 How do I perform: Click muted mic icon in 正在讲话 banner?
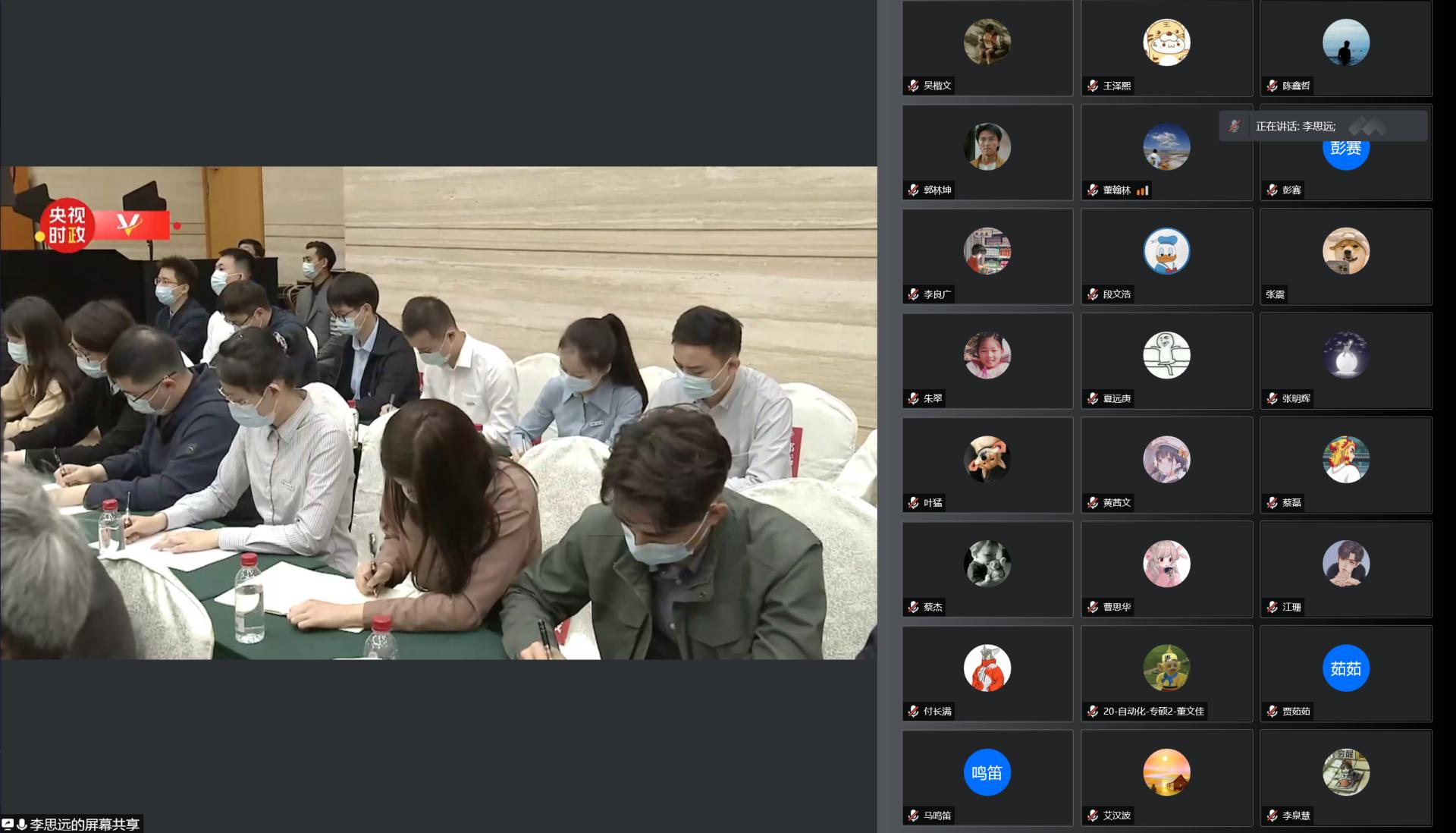1235,126
